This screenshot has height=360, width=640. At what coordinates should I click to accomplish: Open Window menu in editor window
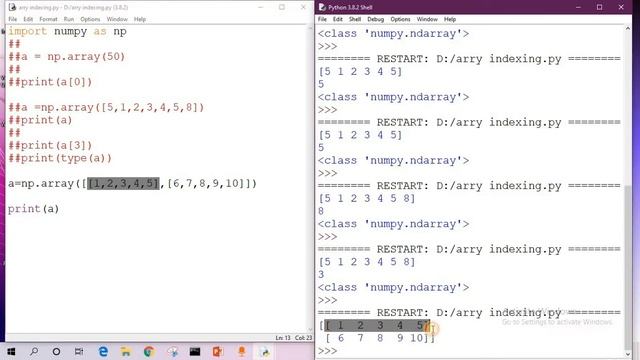[x=117, y=19]
